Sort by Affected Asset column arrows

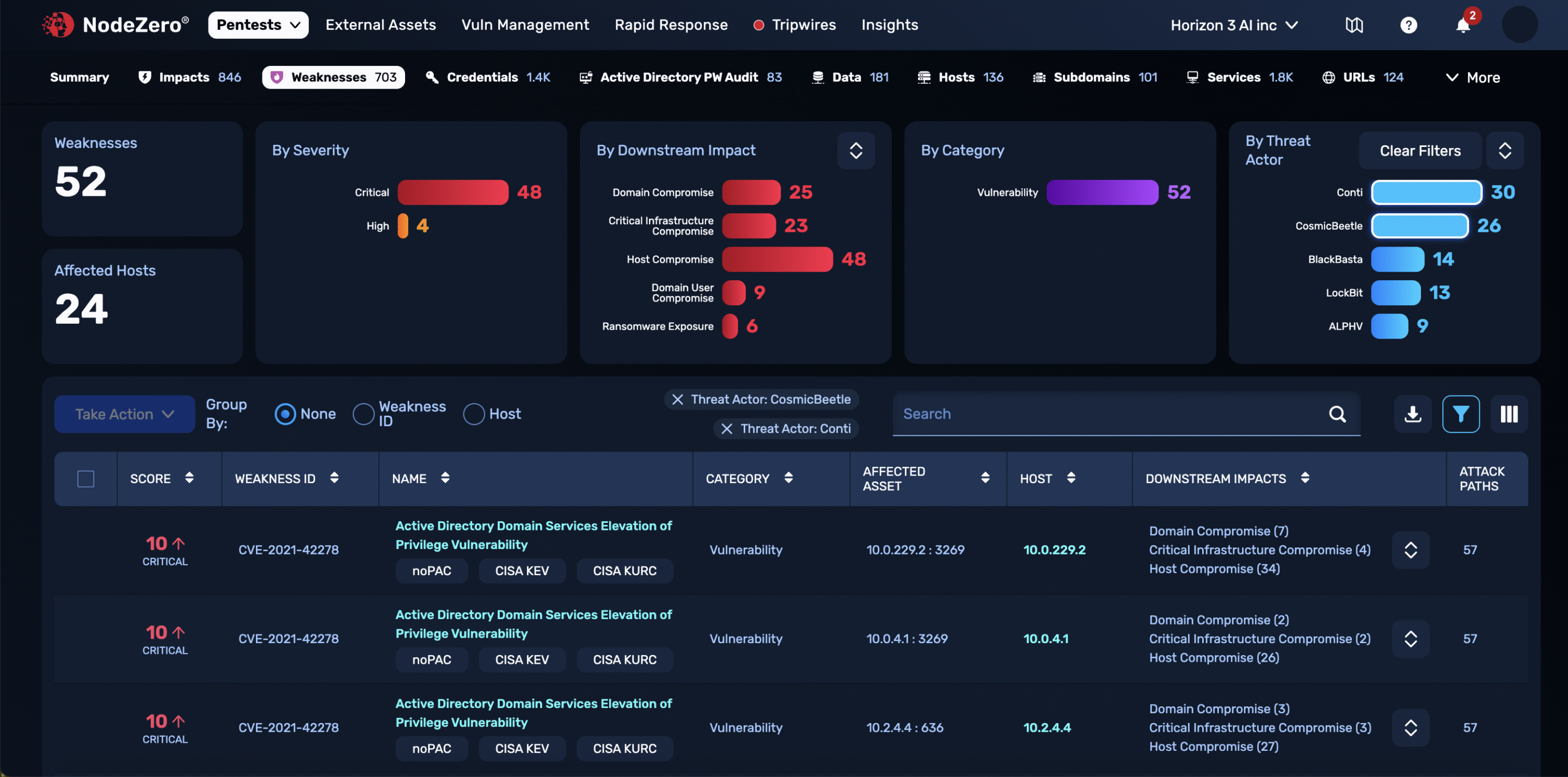point(985,478)
